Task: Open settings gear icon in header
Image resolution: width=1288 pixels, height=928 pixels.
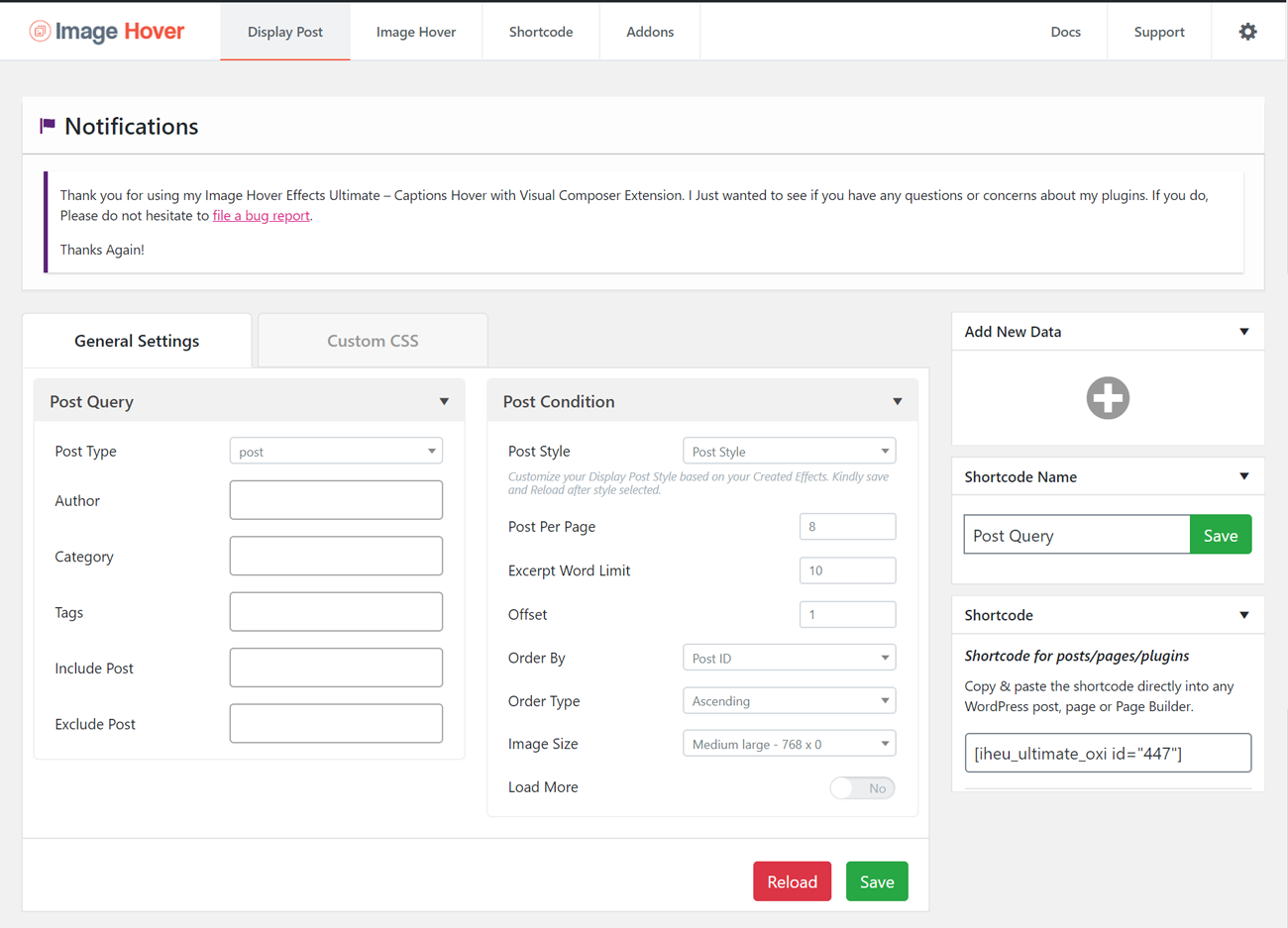Action: click(1247, 32)
